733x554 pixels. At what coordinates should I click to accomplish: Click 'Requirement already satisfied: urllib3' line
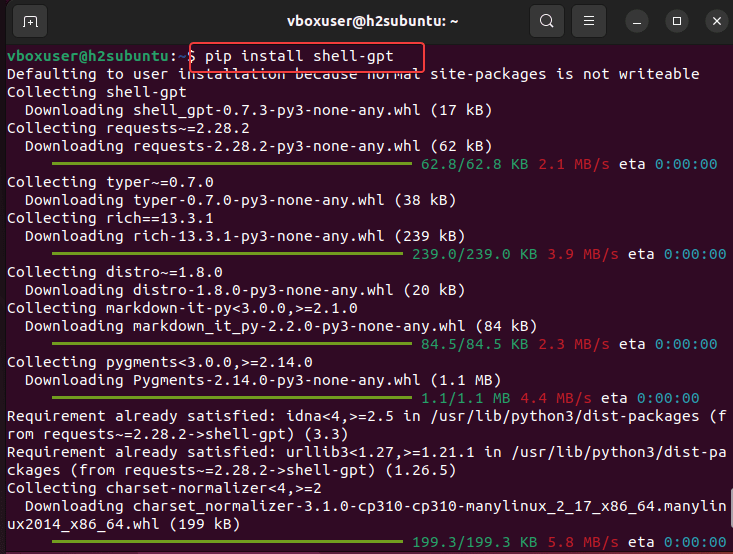[366, 461]
